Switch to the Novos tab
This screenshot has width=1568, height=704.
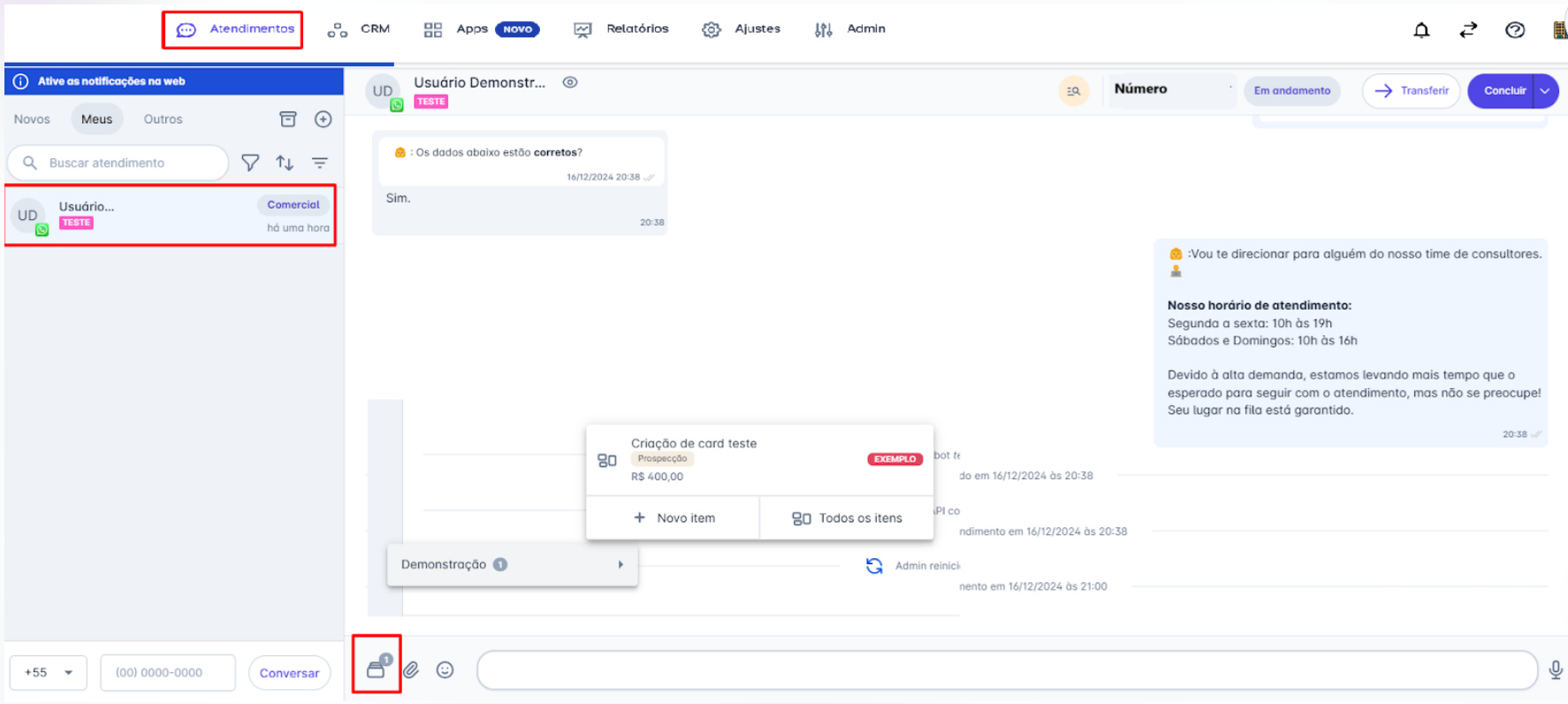tap(32, 119)
